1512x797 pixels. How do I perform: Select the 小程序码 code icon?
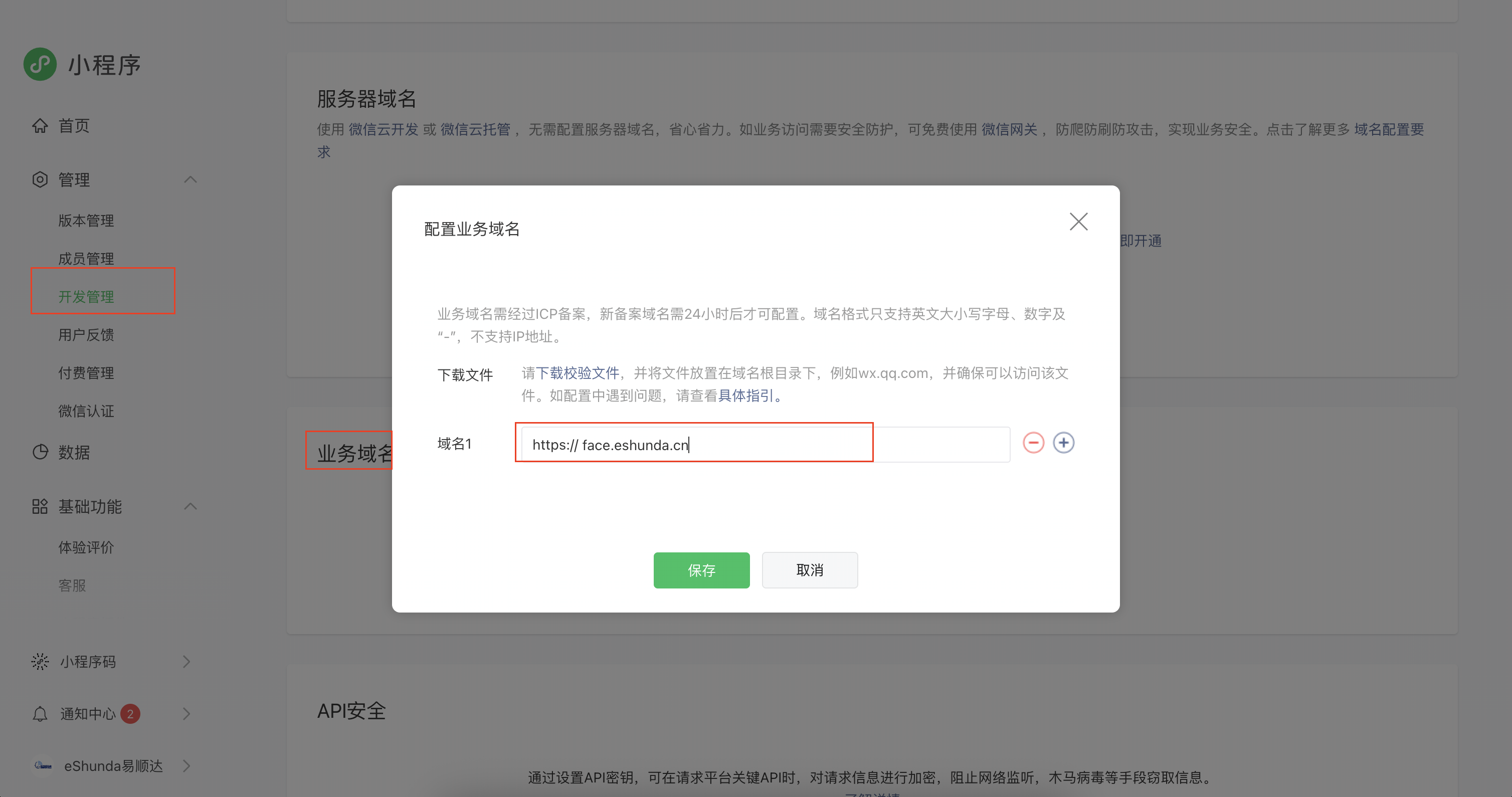coord(39,662)
